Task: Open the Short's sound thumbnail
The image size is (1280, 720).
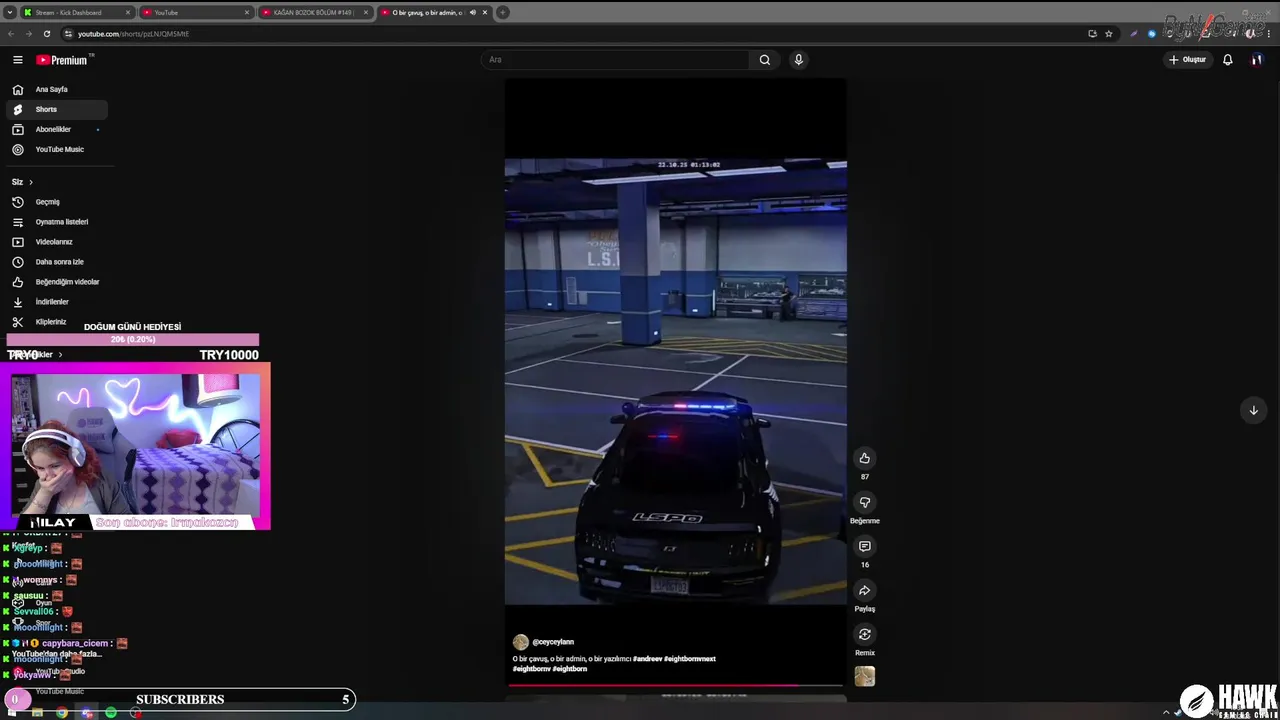Action: tap(865, 677)
